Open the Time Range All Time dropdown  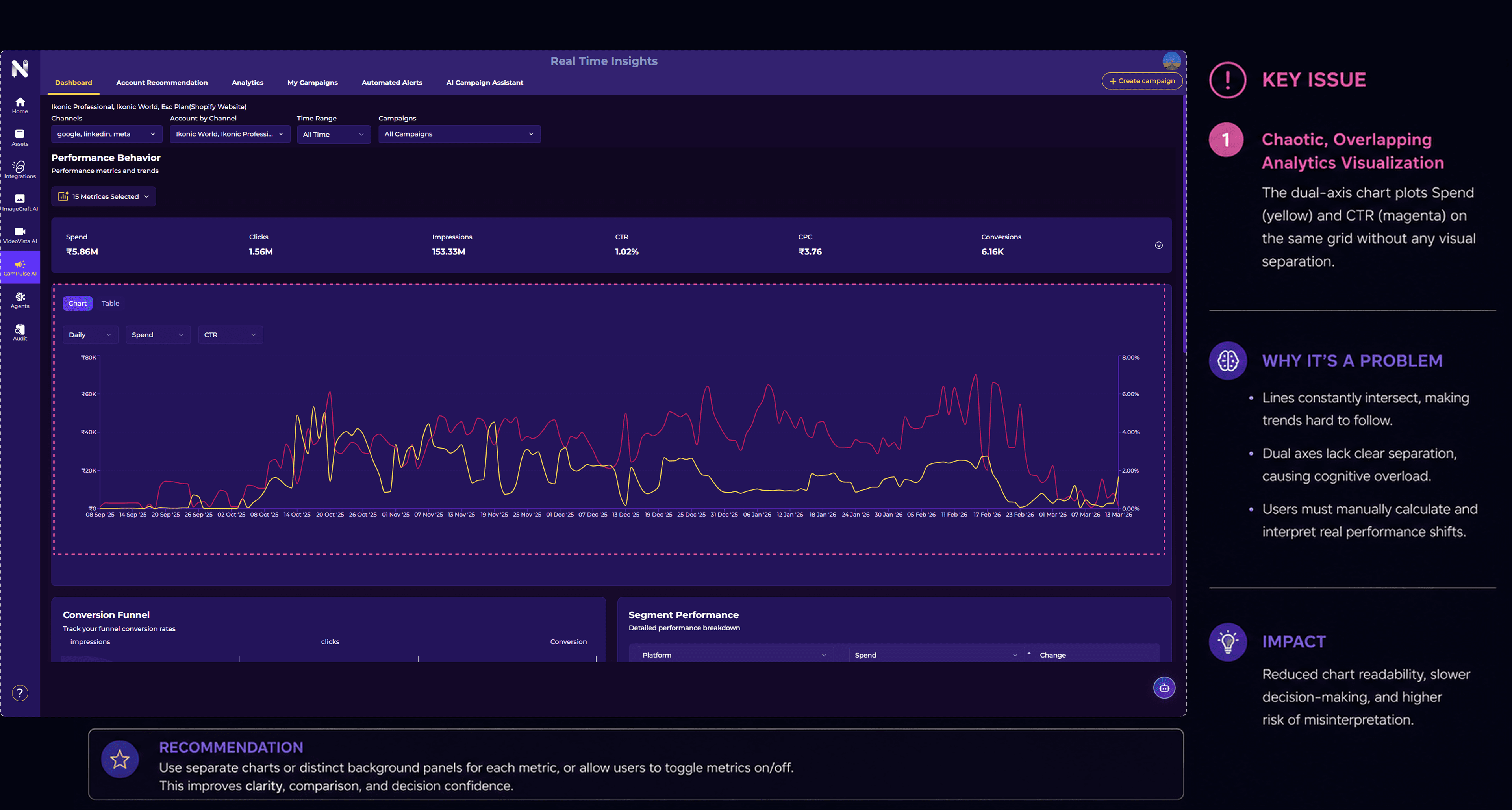pyautogui.click(x=334, y=134)
